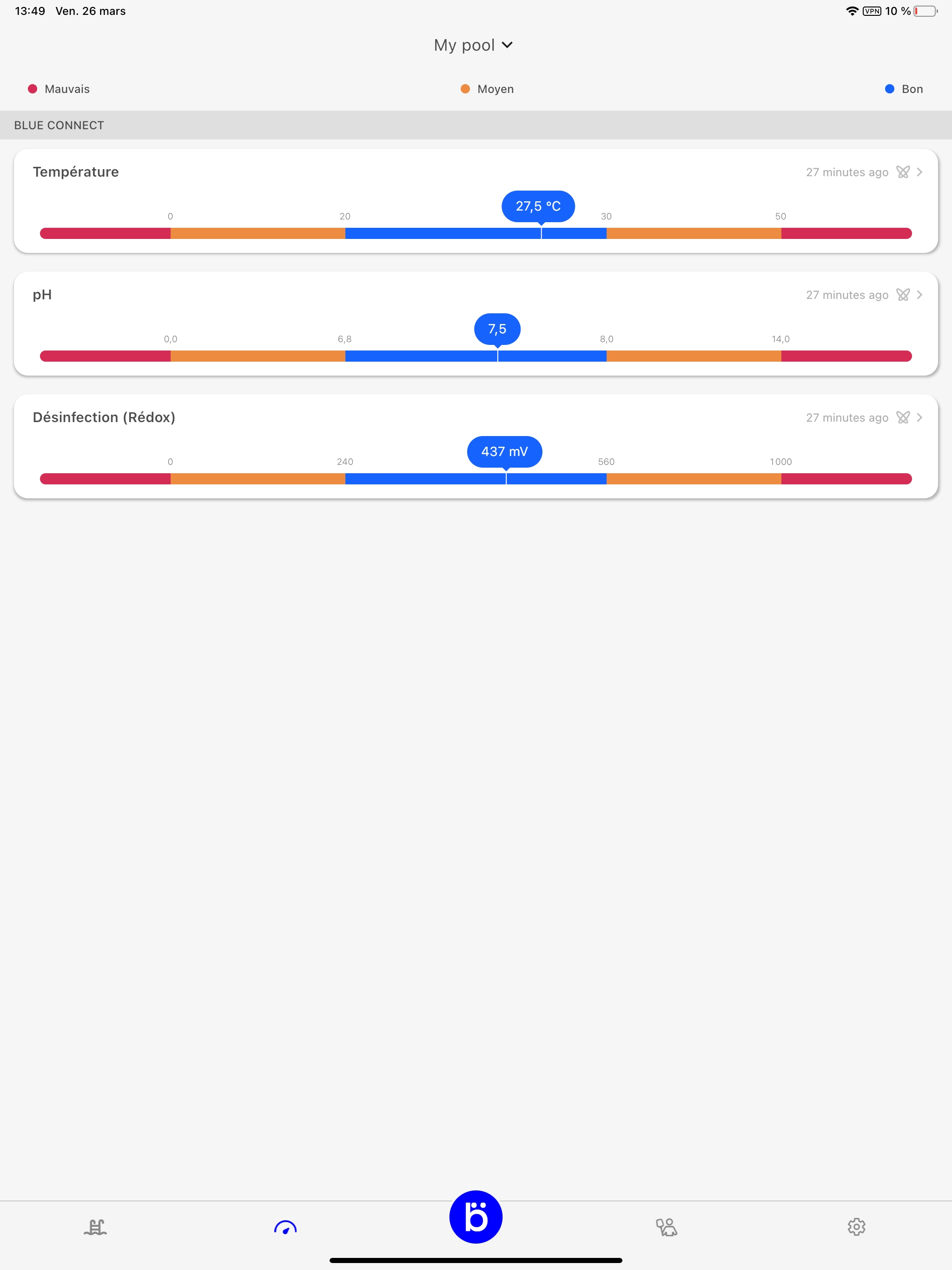Tap the central Blue Connect logo button
Screen dimensions: 952x1270
[x=476, y=1217]
